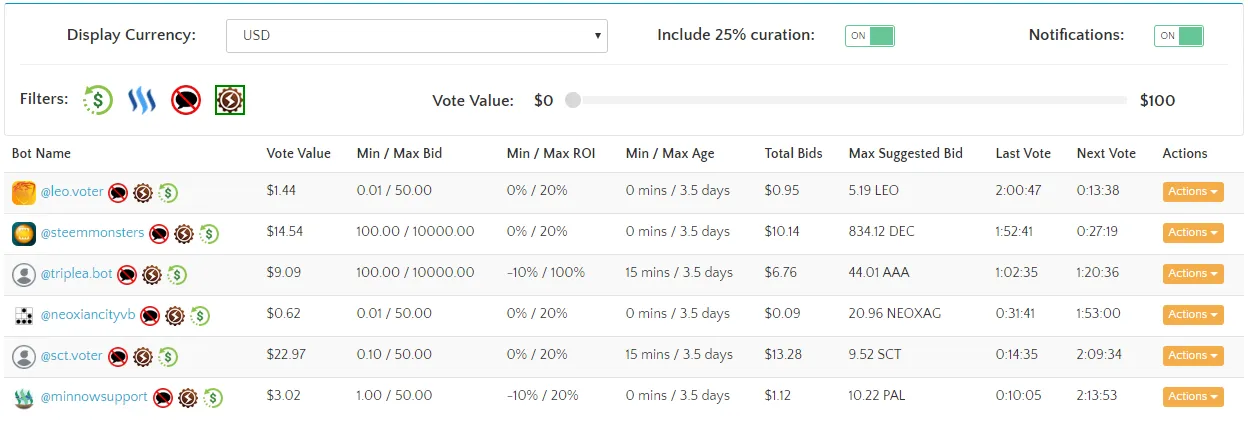This screenshot has width=1248, height=422.
Task: Click the @leo.voter avatar icon
Action: [x=24, y=193]
